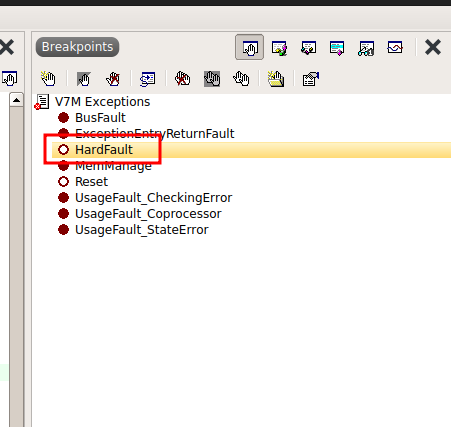This screenshot has width=451, height=427.
Task: Click the left pane scrollbar up arrow
Action: (16, 100)
